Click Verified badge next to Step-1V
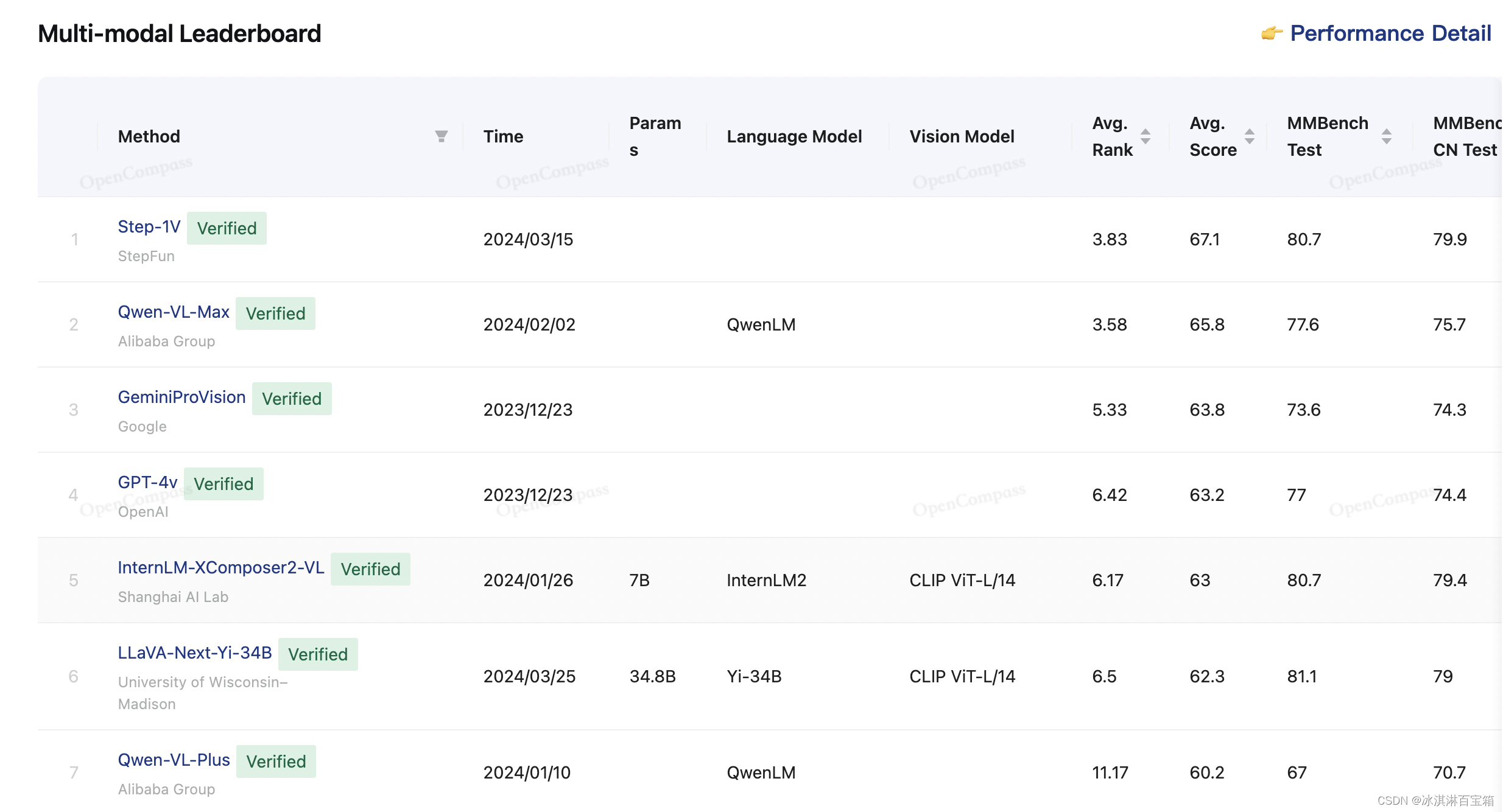1503x812 pixels. click(227, 228)
